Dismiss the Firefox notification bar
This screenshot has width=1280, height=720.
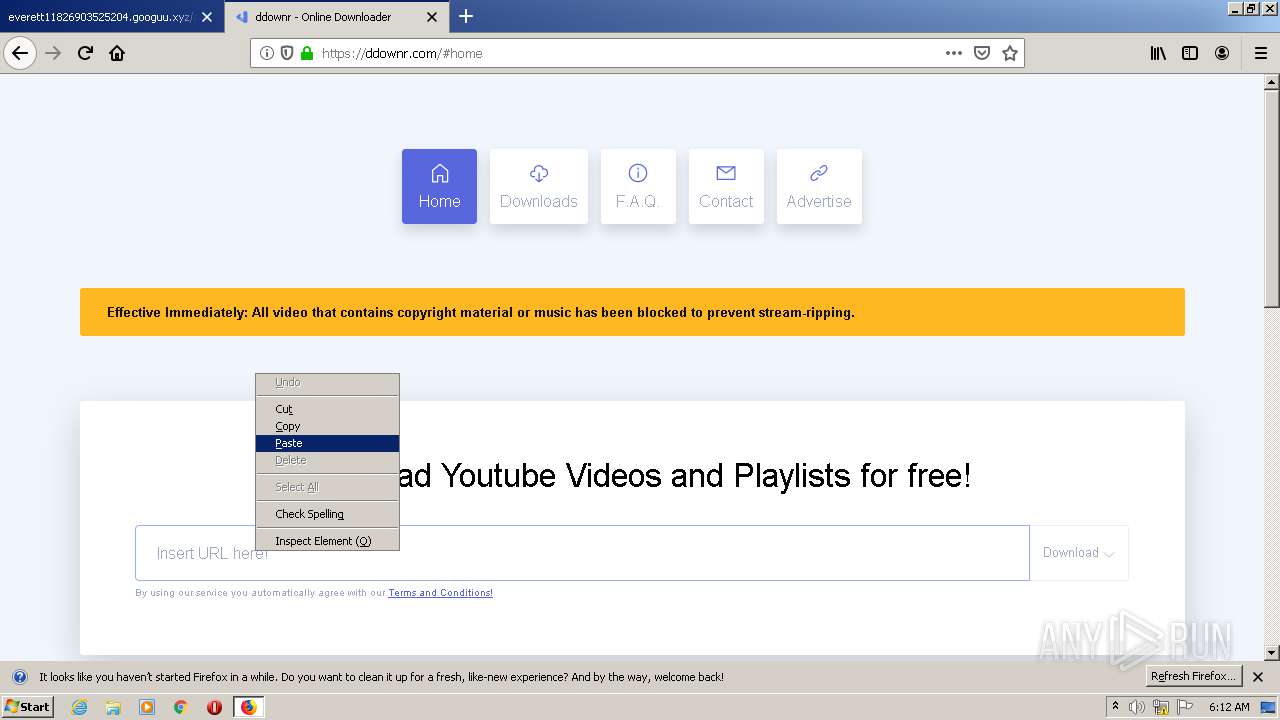point(1258,677)
